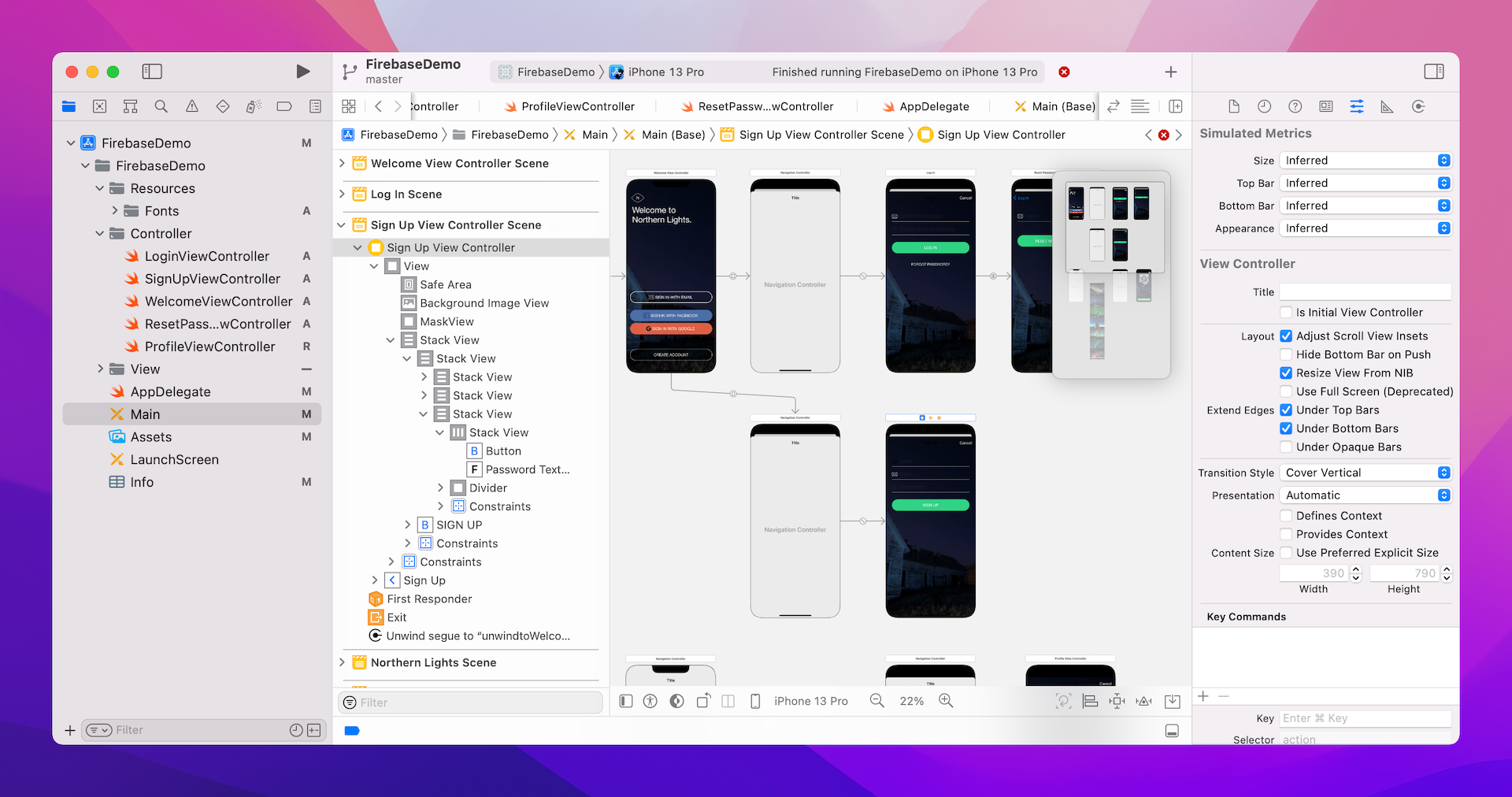Uncheck Under Top Bars option

coord(1286,410)
